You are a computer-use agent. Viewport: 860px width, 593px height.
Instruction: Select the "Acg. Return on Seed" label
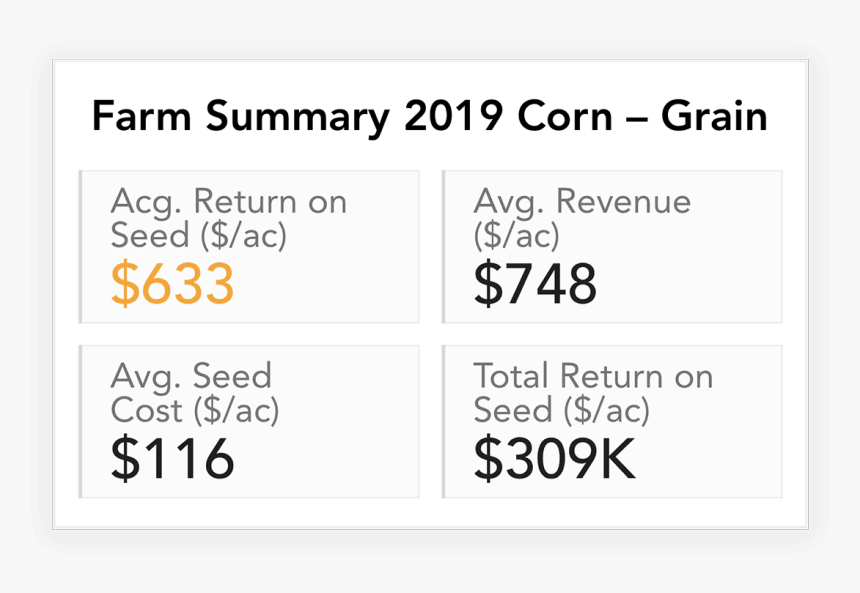(228, 218)
